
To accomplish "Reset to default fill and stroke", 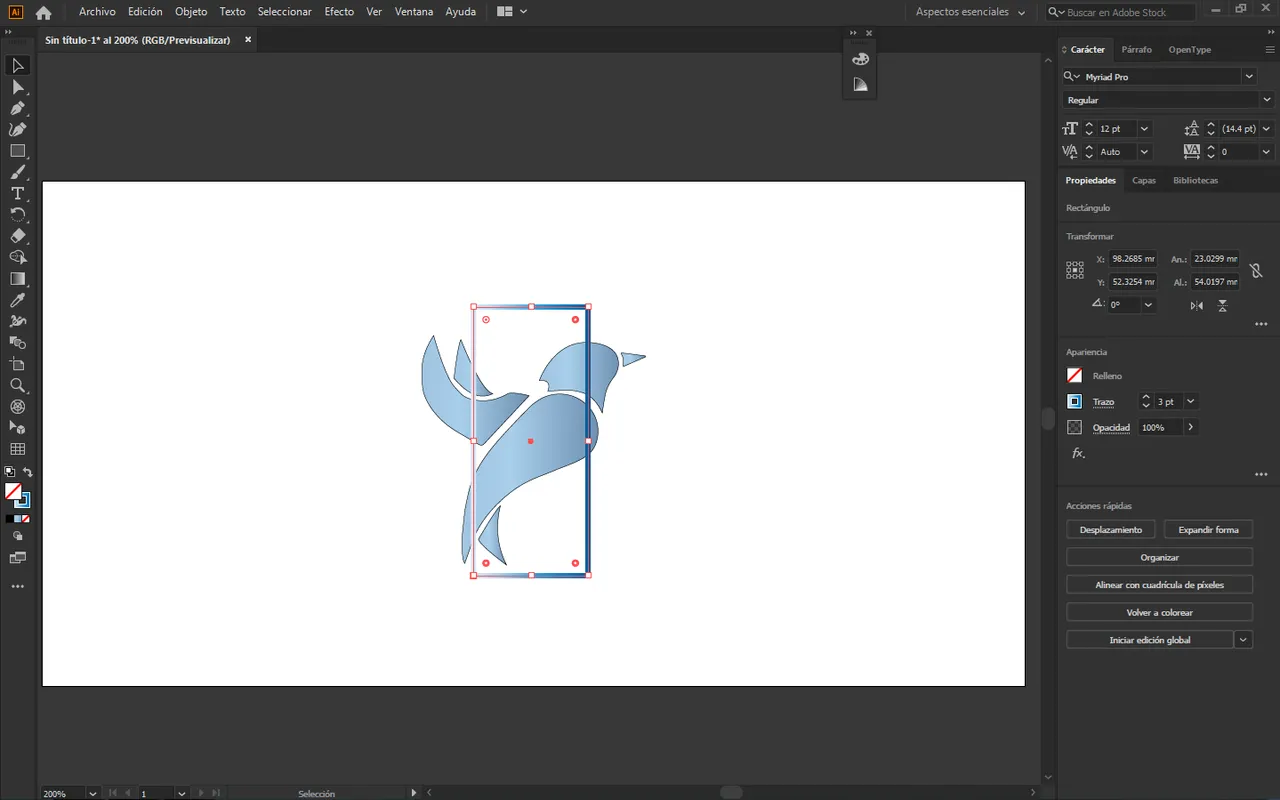I will 9,472.
